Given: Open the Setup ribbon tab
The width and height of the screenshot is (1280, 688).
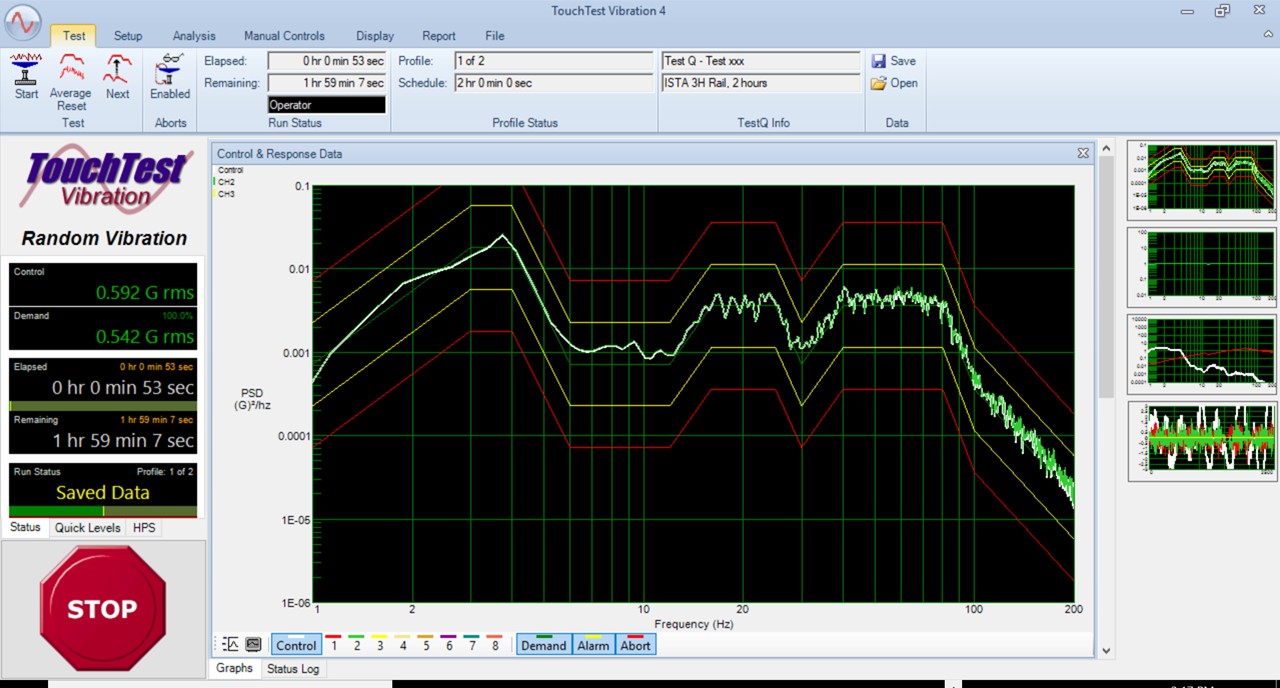Looking at the screenshot, I should click(128, 36).
